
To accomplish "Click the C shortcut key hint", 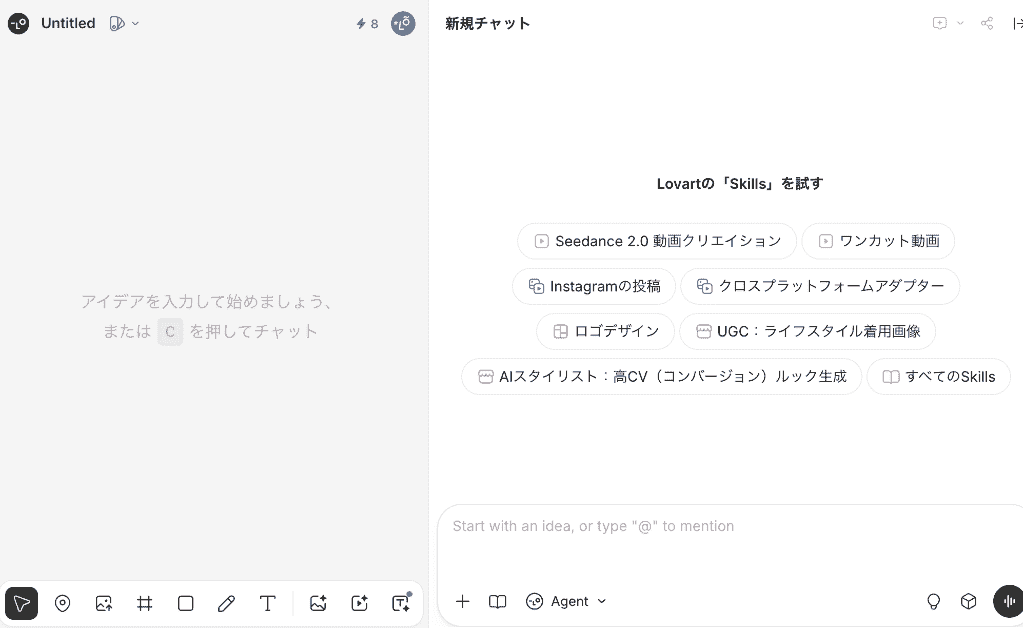I will [x=170, y=332].
